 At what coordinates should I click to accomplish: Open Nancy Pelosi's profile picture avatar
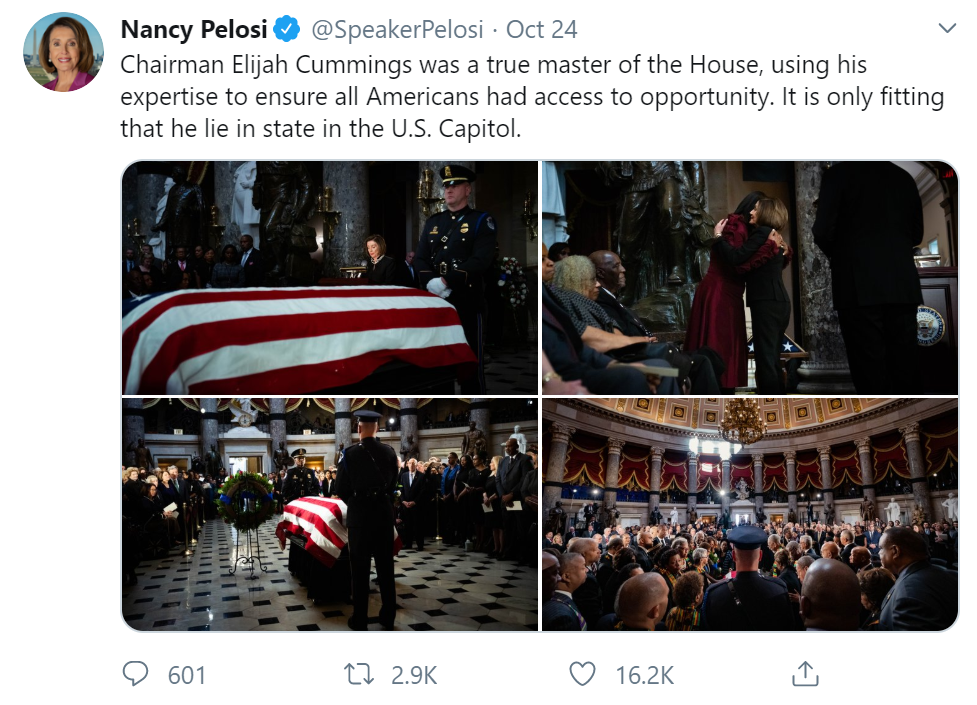pyautogui.click(x=63, y=52)
